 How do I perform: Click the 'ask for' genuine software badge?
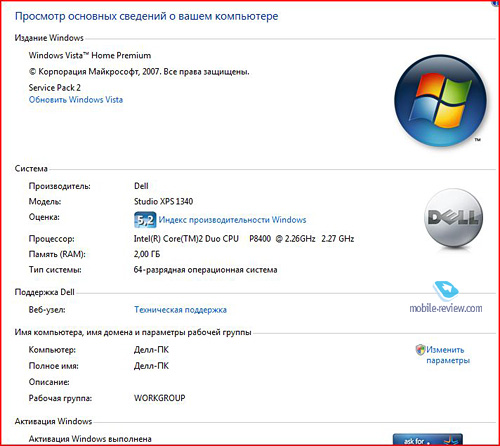point(428,439)
